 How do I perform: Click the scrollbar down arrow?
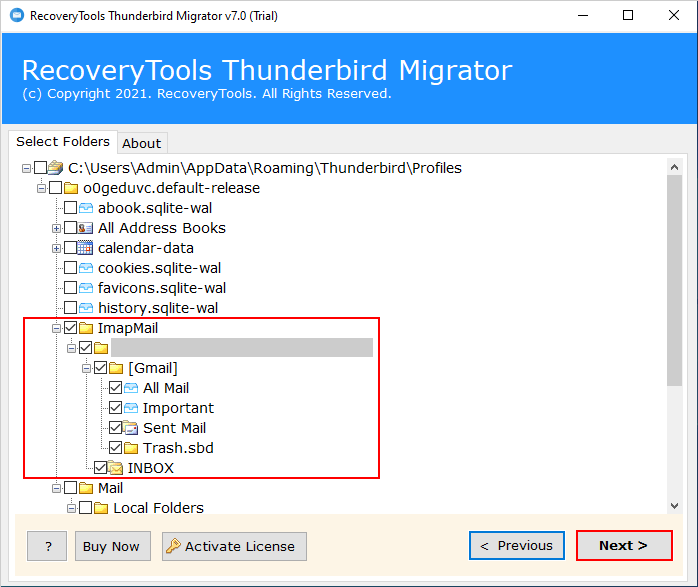coord(674,506)
